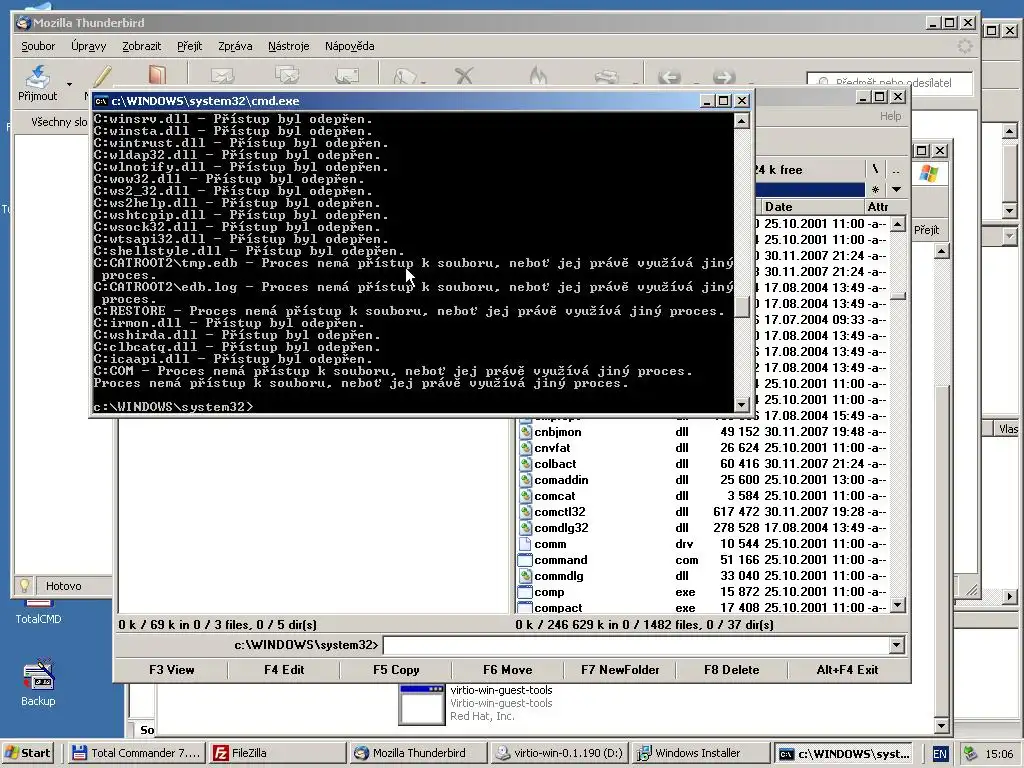Image resolution: width=1024 pixels, height=768 pixels.
Task: Click Total Commander file list scroll-down arrow
Action: (x=898, y=605)
